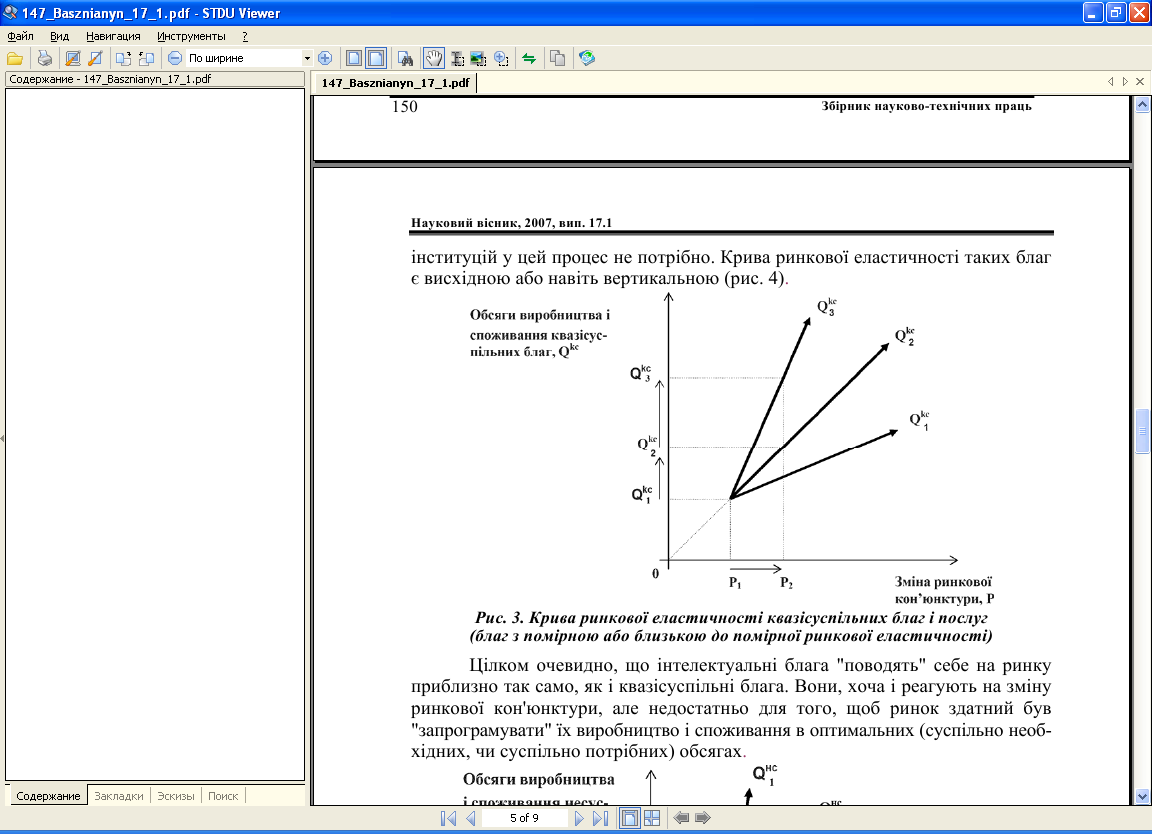Go to the next page
1152x834 pixels.
tap(579, 818)
